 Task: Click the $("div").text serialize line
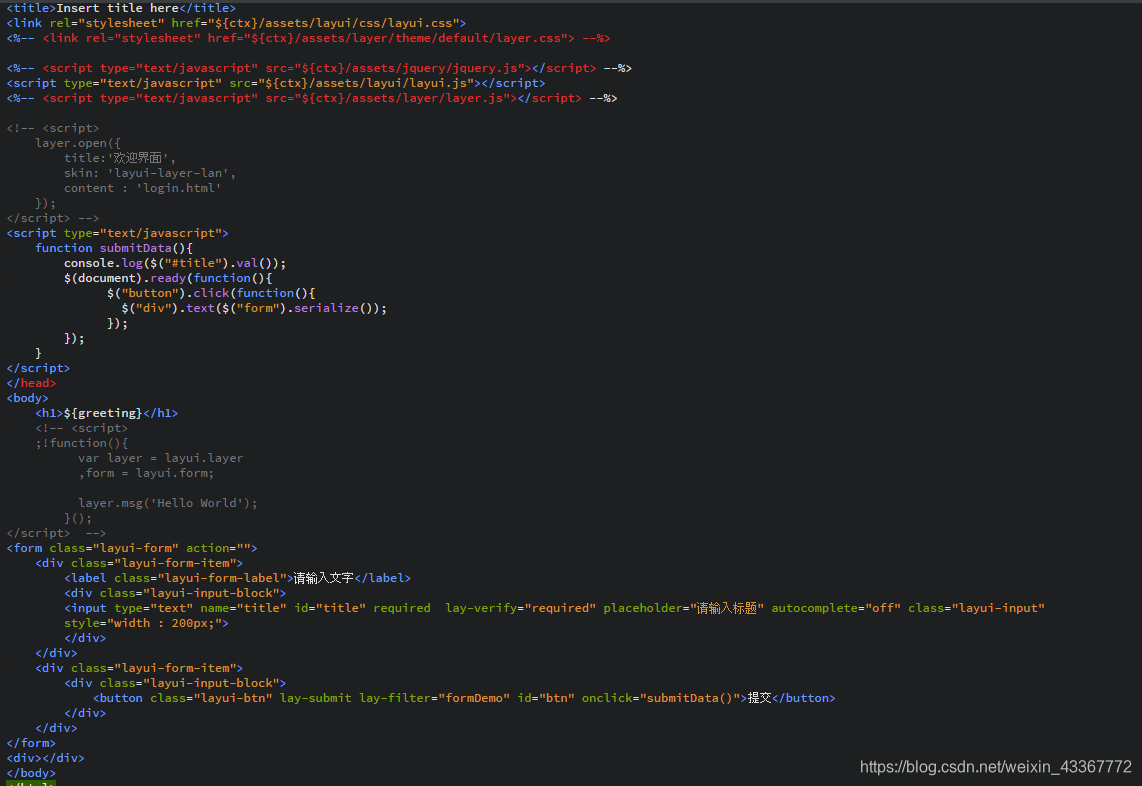point(254,308)
